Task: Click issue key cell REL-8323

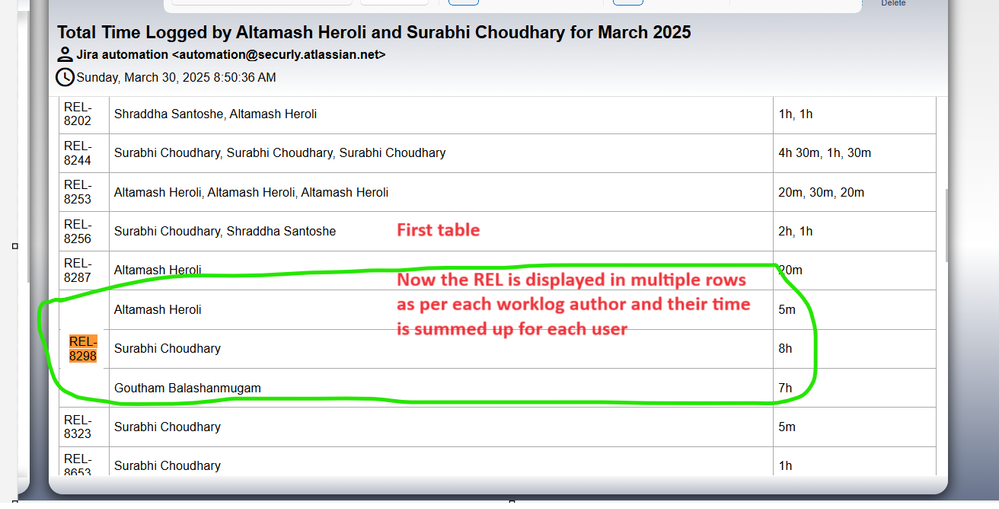Action: pos(84,427)
